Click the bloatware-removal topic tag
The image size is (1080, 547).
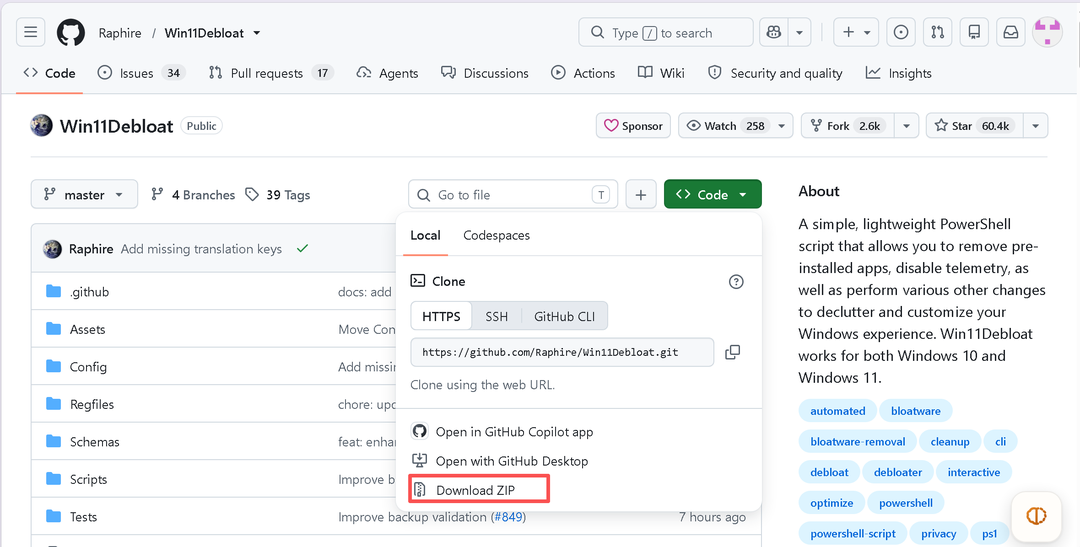tap(858, 442)
